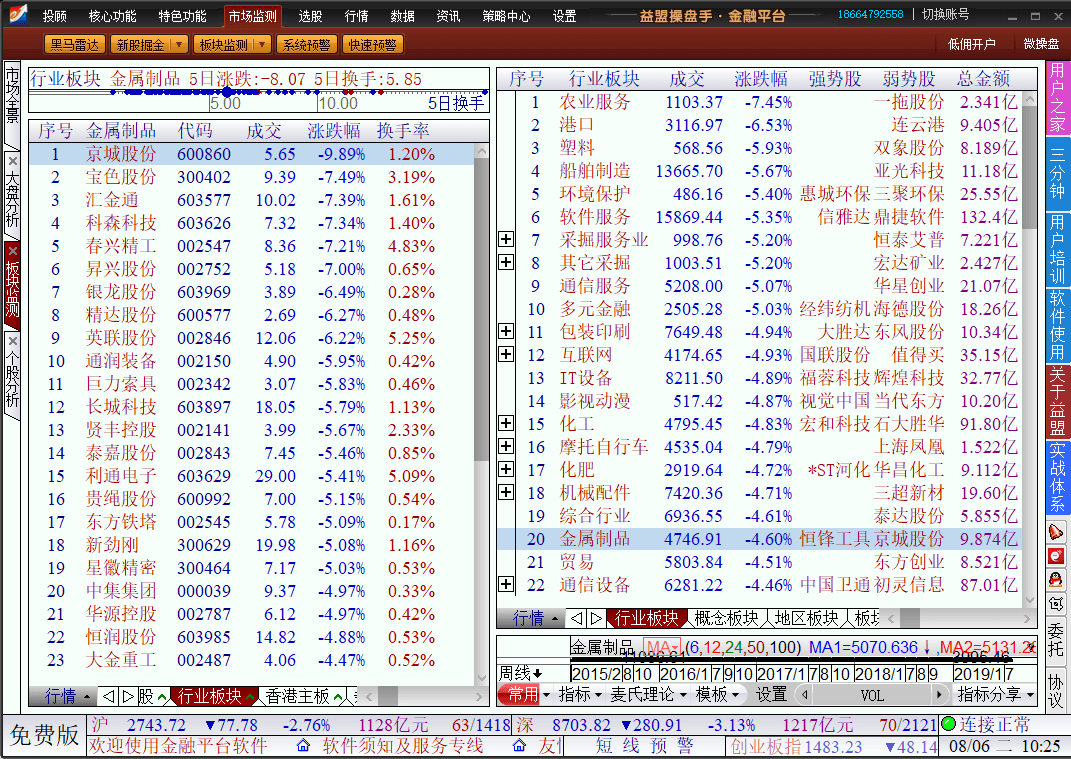Screen dimensions: 1071x759
Task: Close the 大盘分析 side tab
Action: (x=12, y=161)
